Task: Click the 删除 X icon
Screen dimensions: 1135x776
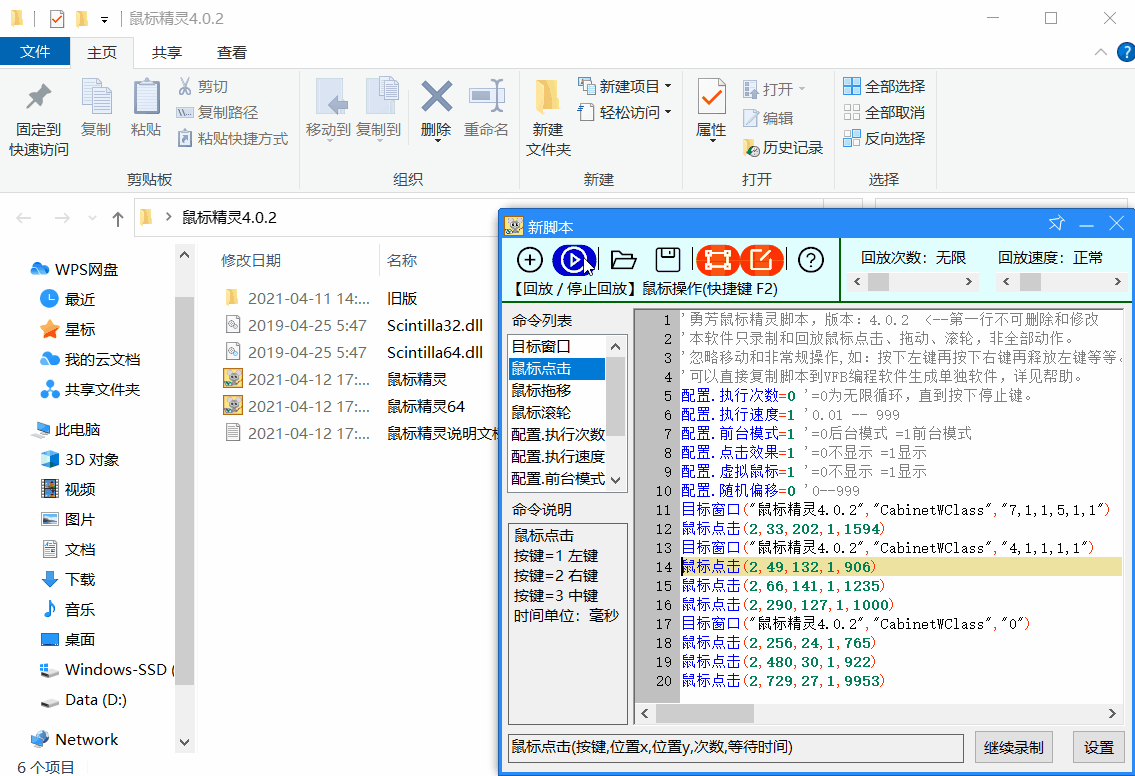Action: [436, 97]
